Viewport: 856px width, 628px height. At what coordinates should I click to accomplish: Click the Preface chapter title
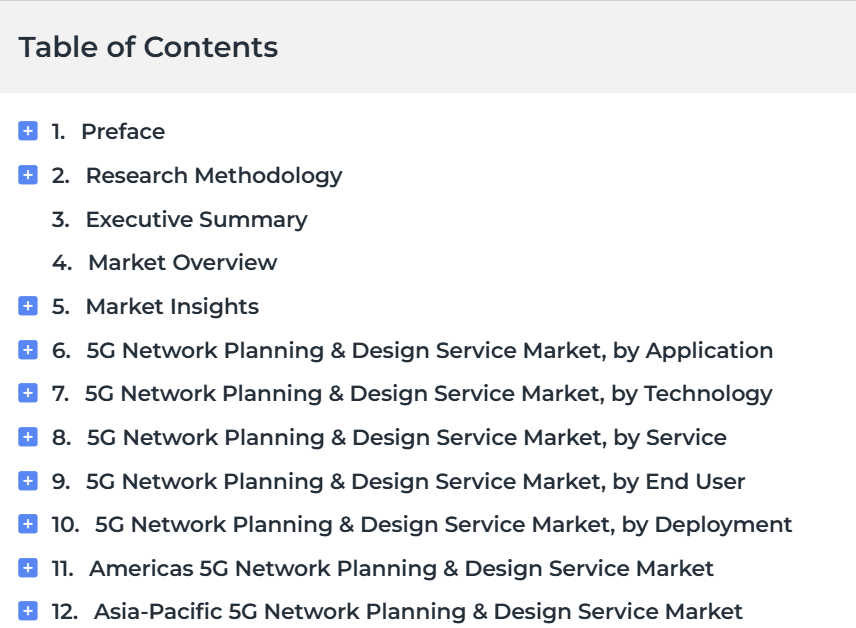coord(123,132)
